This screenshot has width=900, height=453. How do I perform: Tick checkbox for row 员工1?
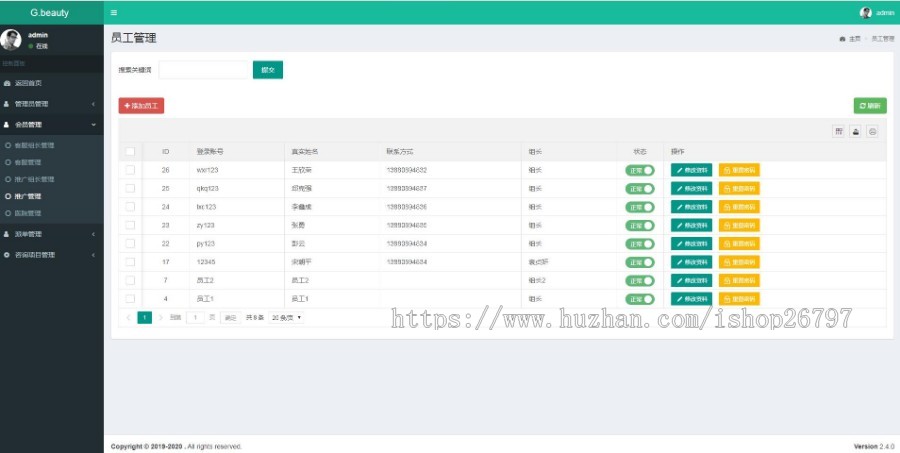point(130,299)
